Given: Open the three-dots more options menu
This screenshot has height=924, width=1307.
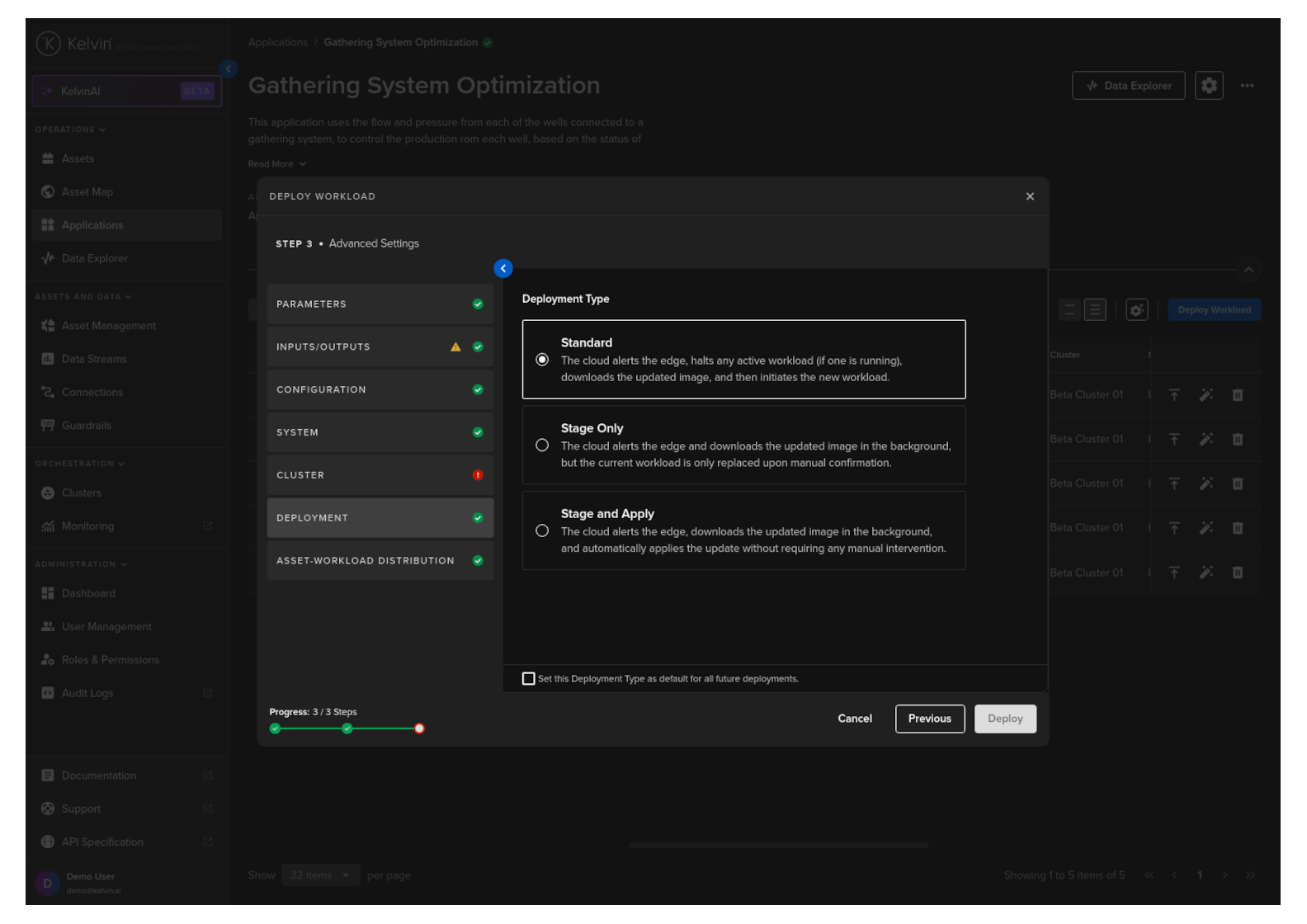Looking at the screenshot, I should coord(1247,86).
